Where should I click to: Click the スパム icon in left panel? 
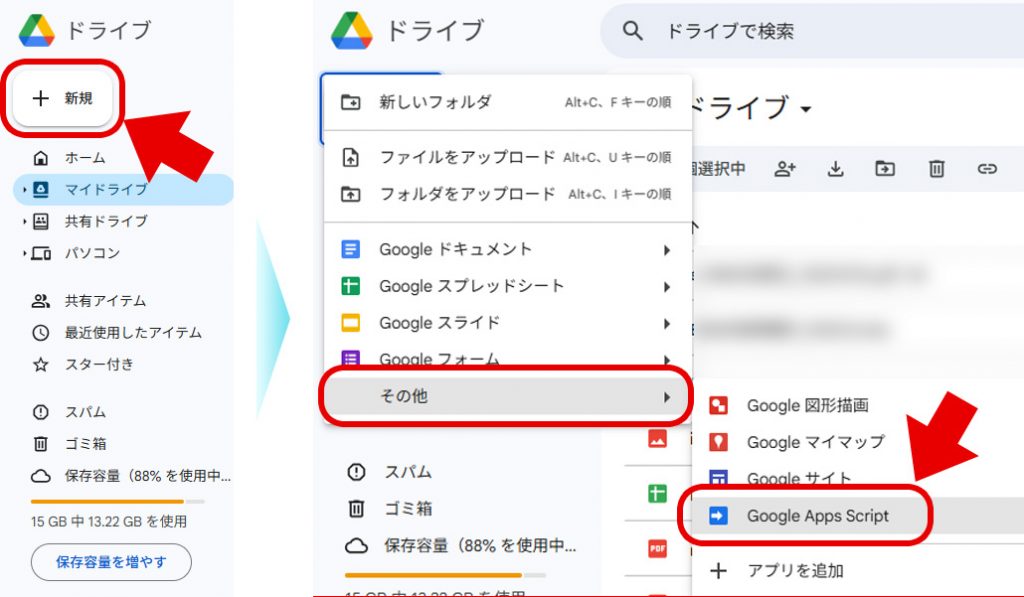[40, 412]
